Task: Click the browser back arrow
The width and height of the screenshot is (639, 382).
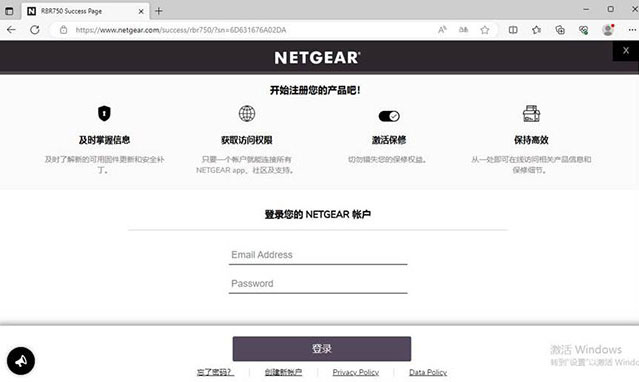Action: pos(11,30)
